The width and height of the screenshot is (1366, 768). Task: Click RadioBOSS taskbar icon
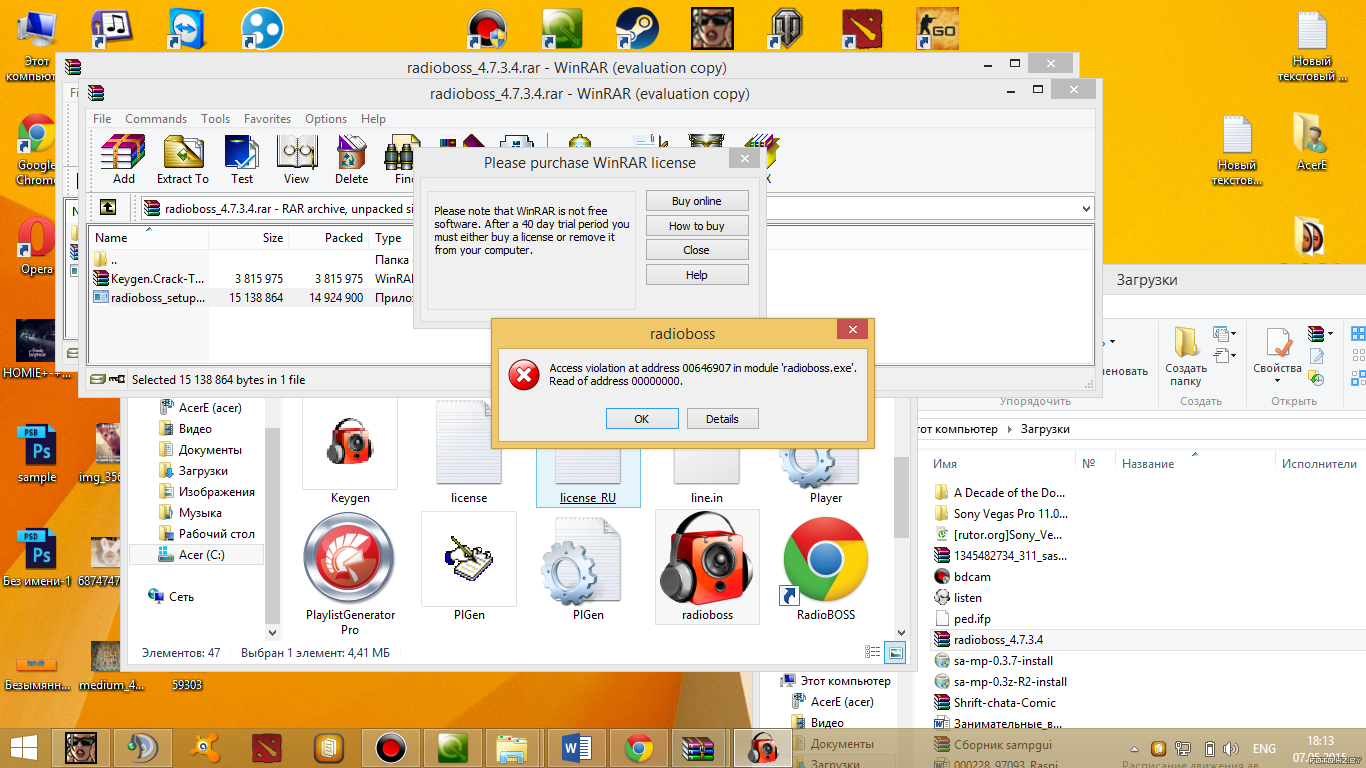763,747
